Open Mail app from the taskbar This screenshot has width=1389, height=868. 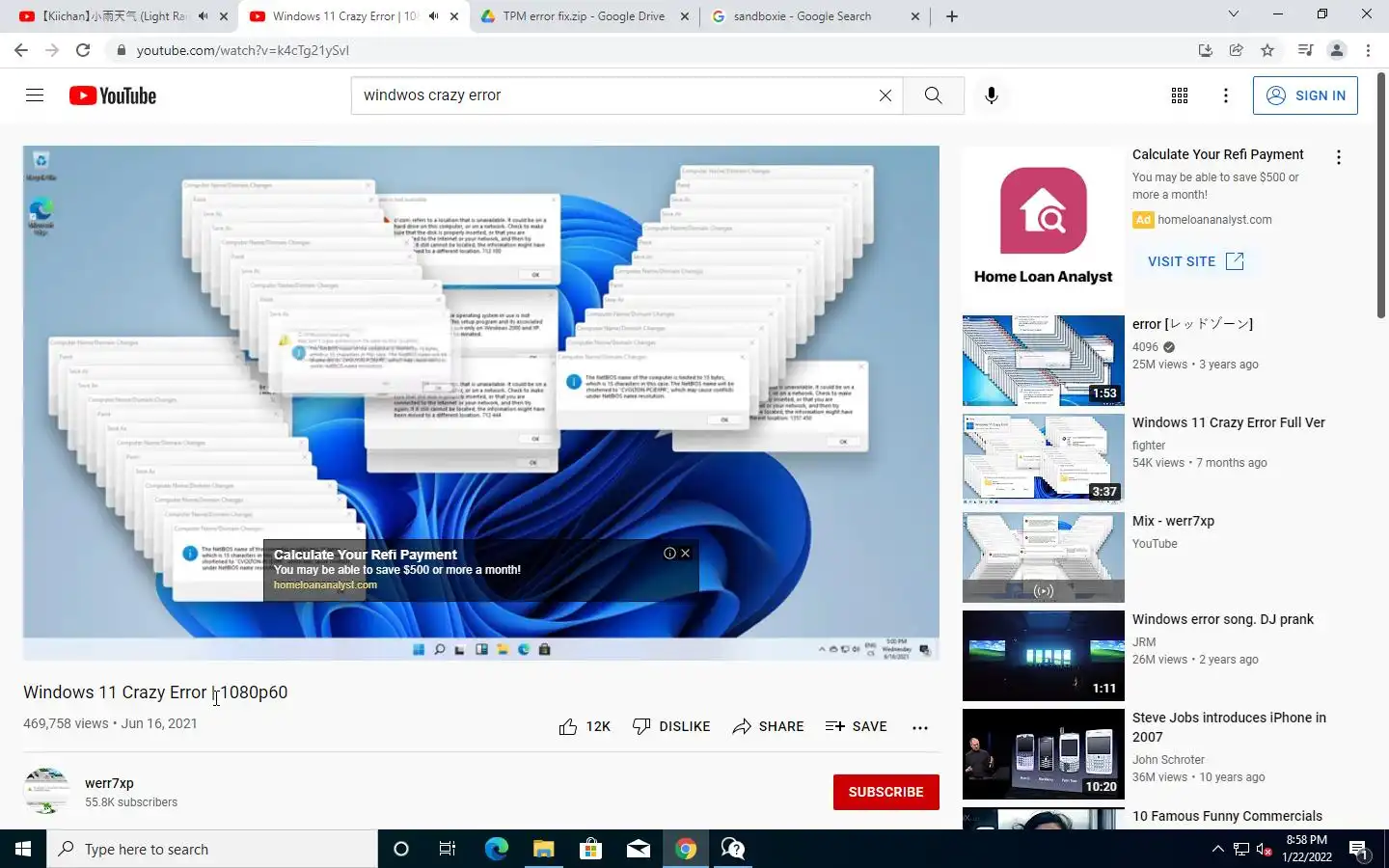(x=638, y=849)
